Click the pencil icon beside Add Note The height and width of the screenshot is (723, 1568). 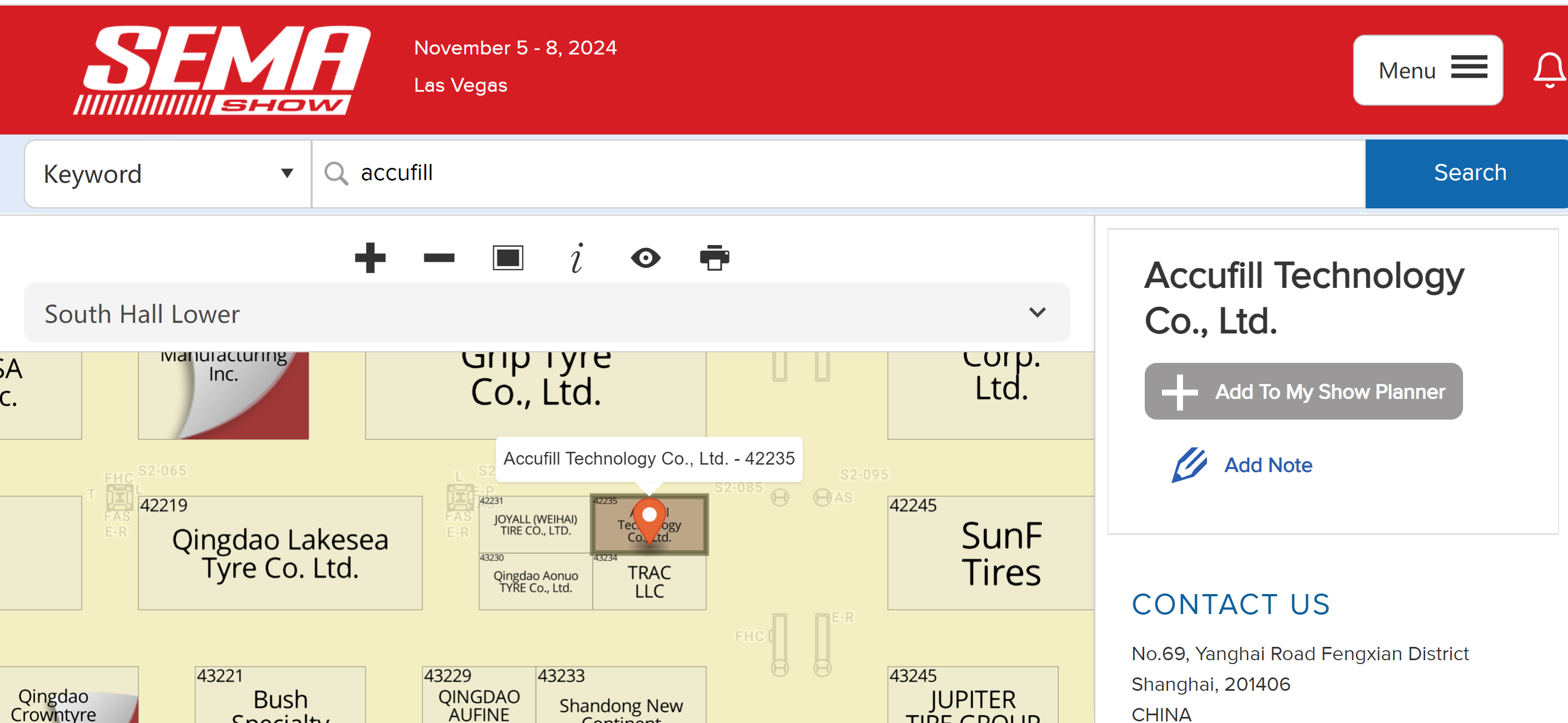(1189, 465)
